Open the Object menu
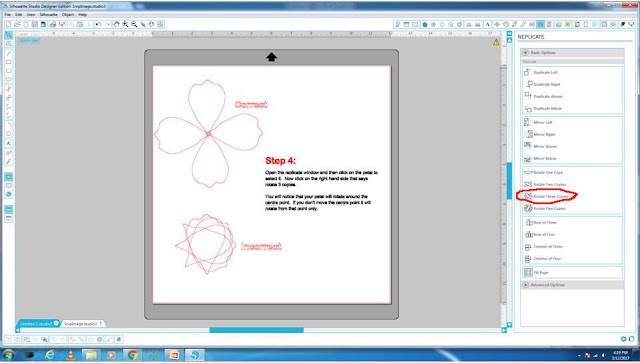 tap(68, 15)
